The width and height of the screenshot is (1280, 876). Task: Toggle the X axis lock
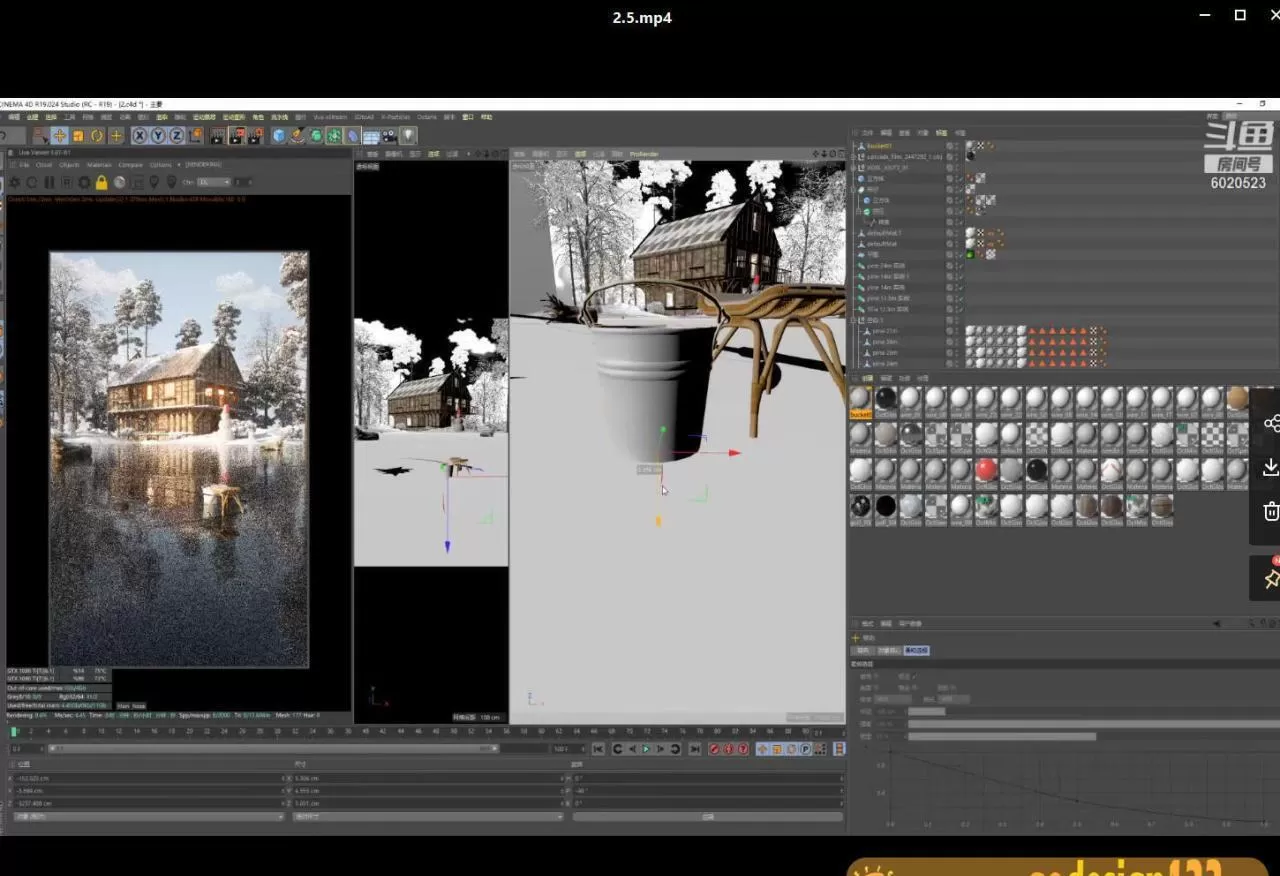point(140,136)
